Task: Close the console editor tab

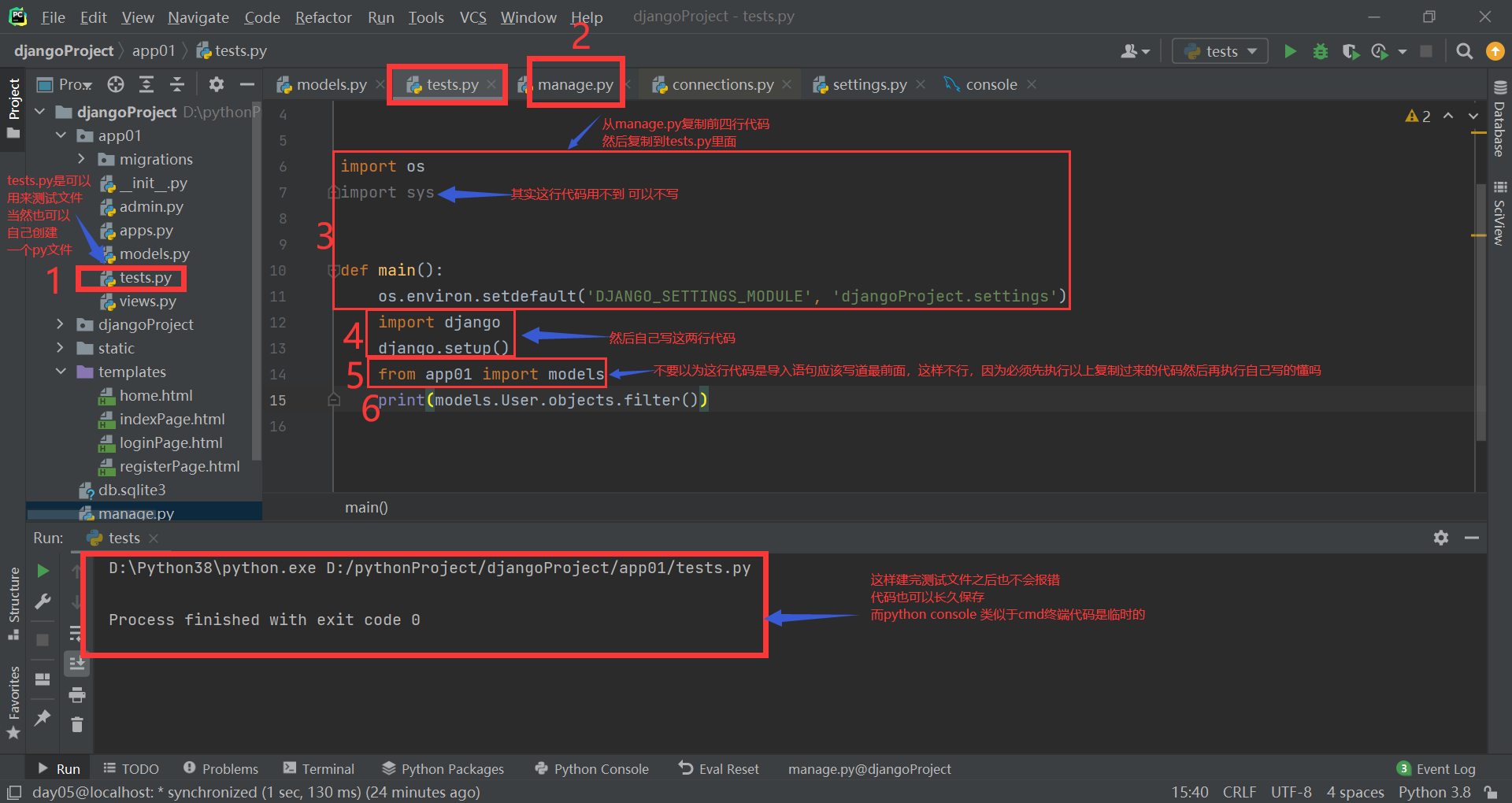Action: pyautogui.click(x=1032, y=84)
